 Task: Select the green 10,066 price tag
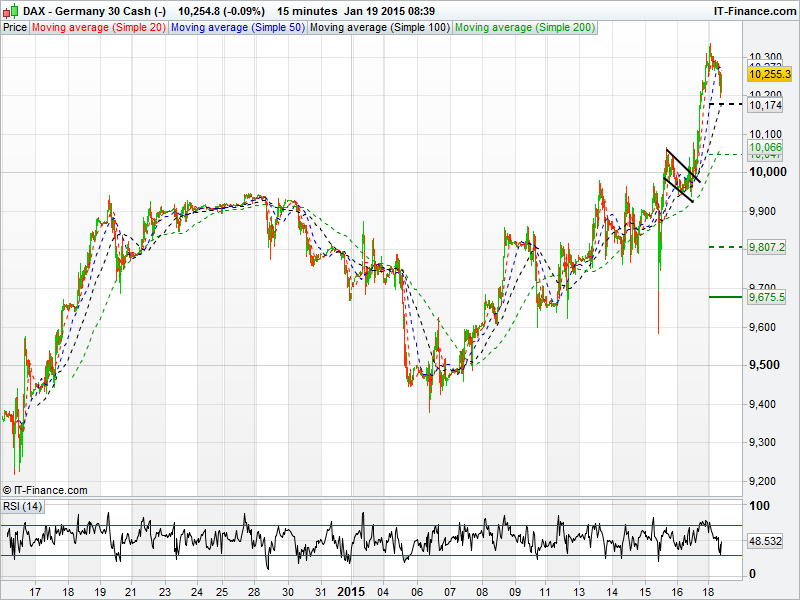(765, 146)
